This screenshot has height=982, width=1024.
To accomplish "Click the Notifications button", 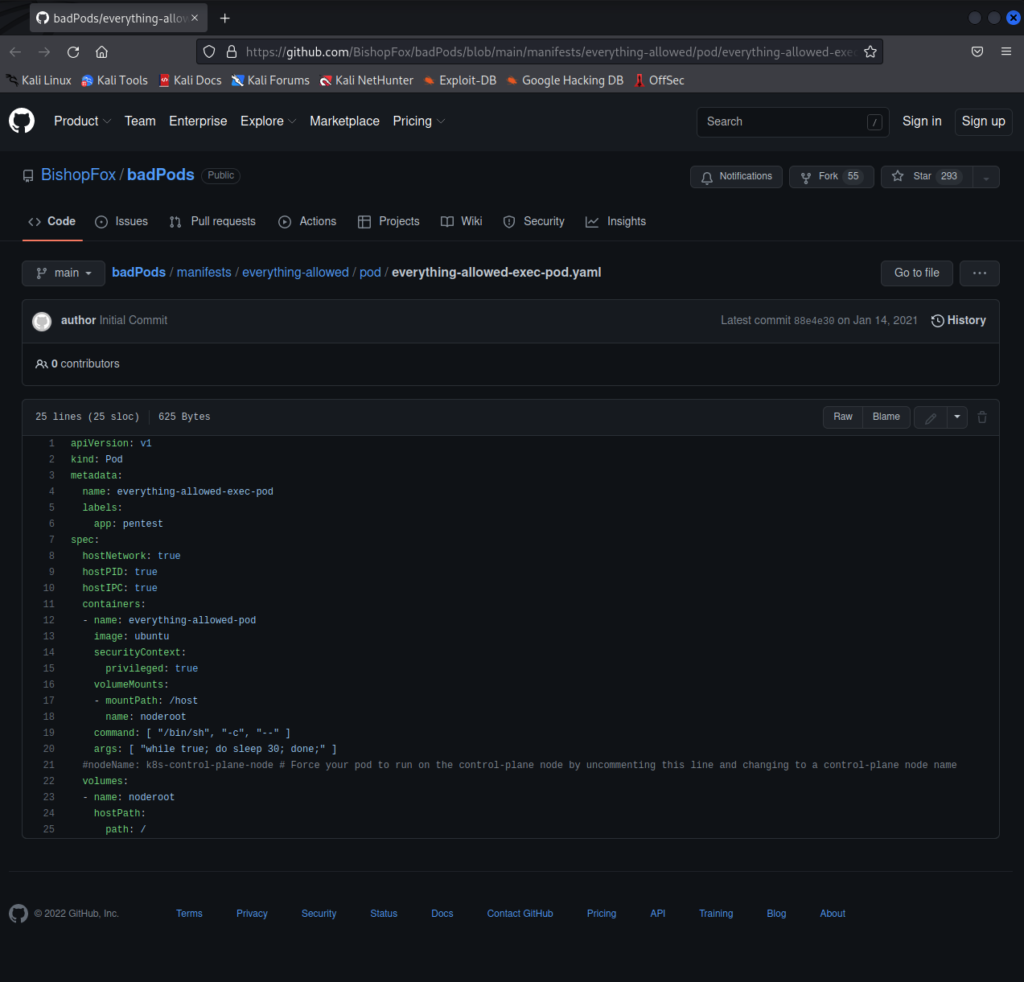I will (736, 177).
